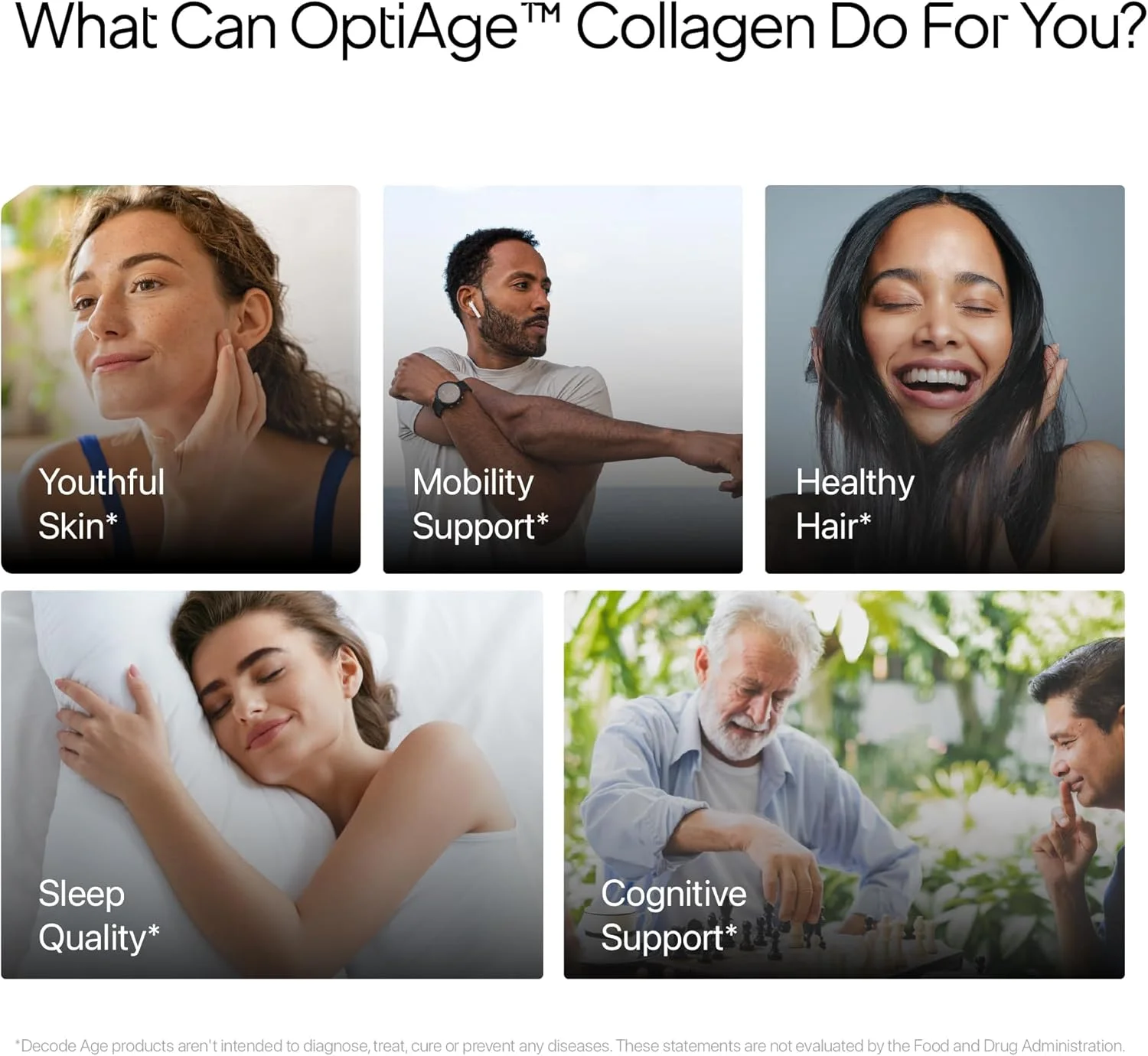Click the 'Youthful Skin*' label text
This screenshot has width=1148, height=1056.
pos(101,504)
